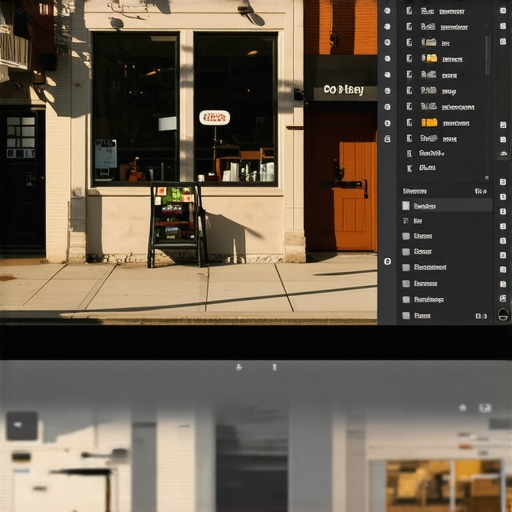Click the vertical scrollbar of the upper layer list
The width and height of the screenshot is (512, 512).
click(x=487, y=55)
